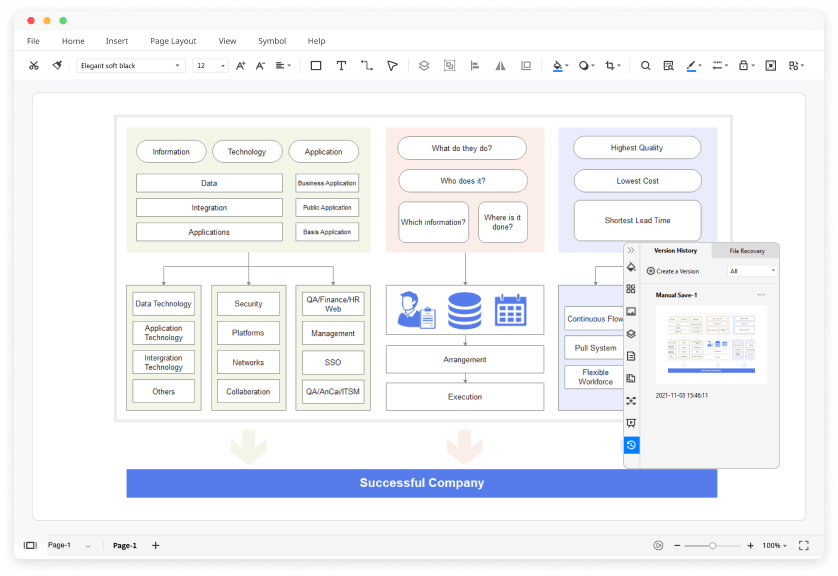
Task: Open the font name dropdown
Action: (x=130, y=65)
